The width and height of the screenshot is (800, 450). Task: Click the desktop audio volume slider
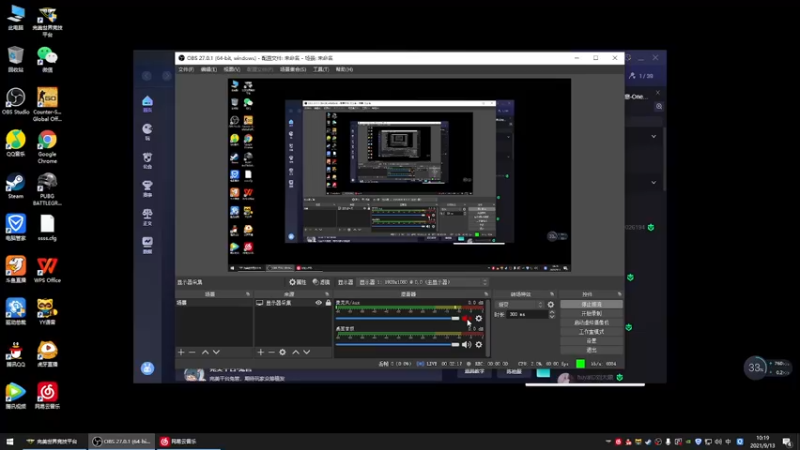tap(397, 344)
